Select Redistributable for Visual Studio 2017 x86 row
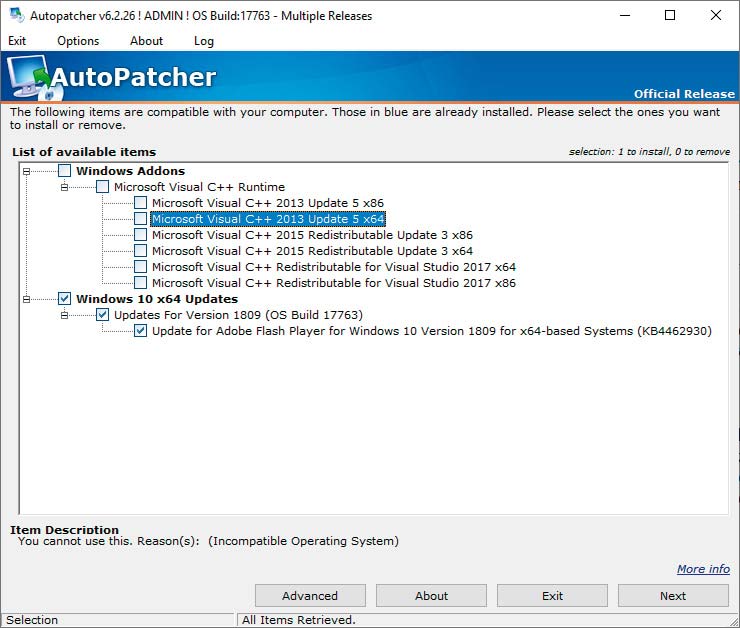The image size is (740, 628). 334,283
